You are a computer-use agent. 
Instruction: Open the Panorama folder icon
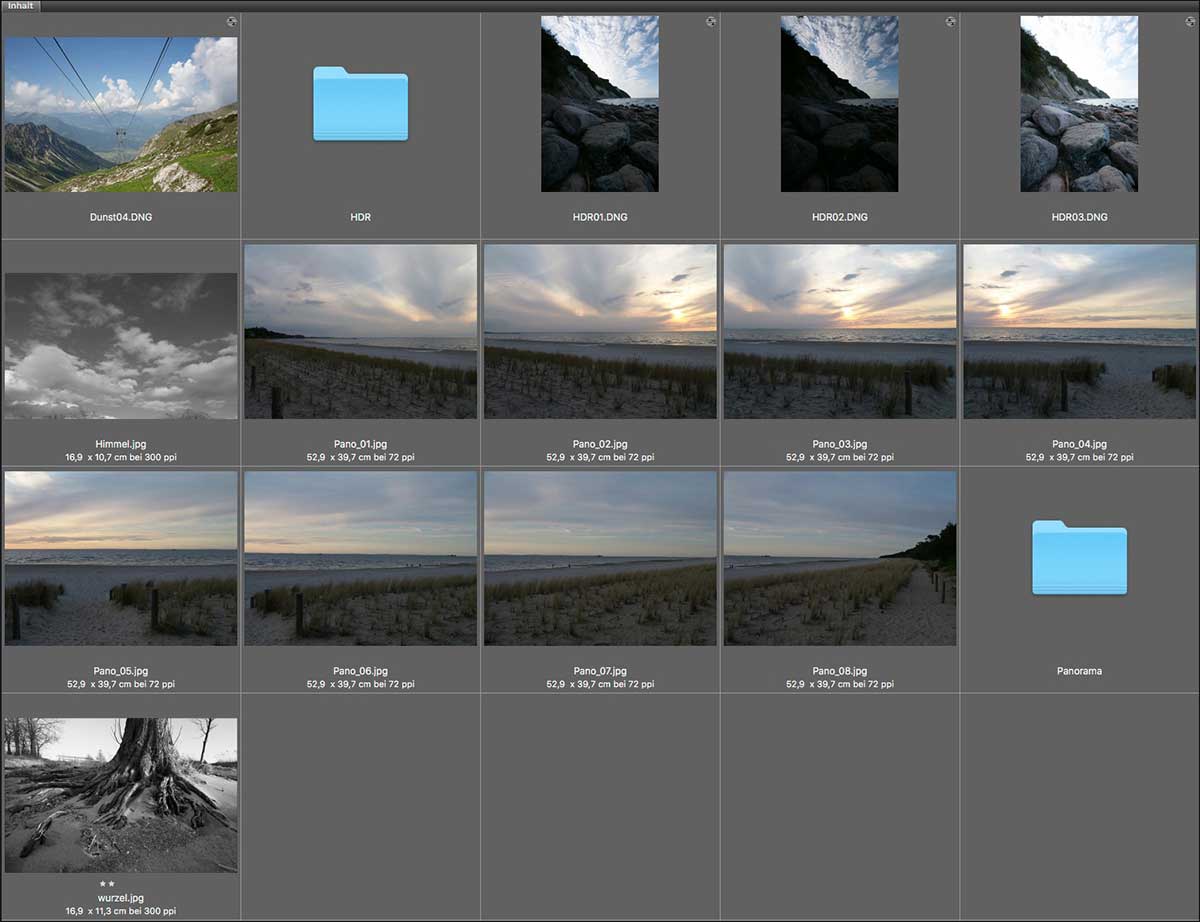(x=1079, y=557)
